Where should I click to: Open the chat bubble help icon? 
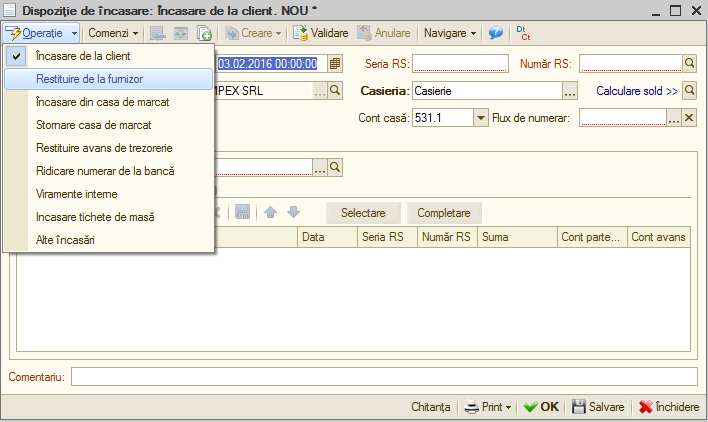495,33
